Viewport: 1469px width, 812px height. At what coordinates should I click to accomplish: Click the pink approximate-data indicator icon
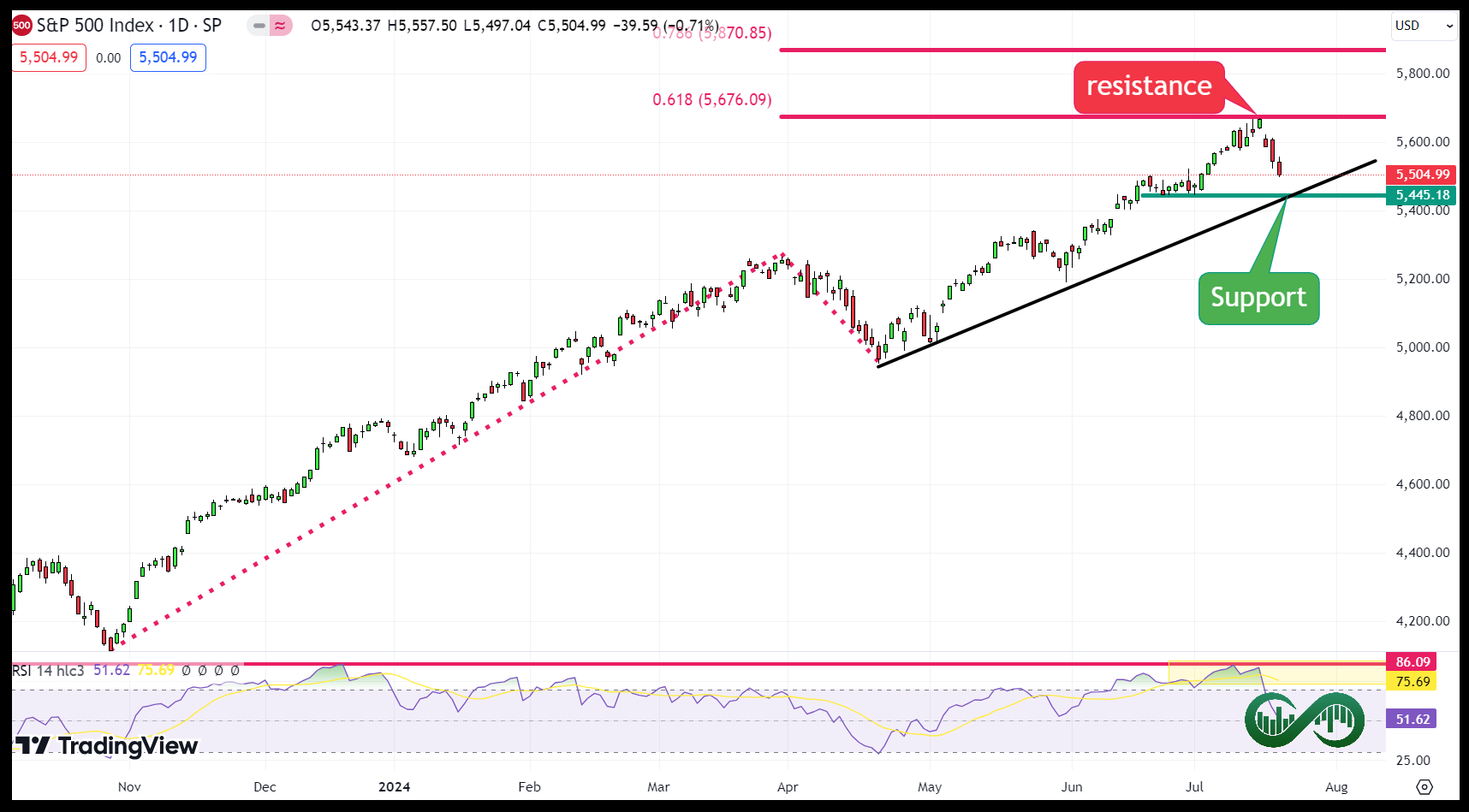point(281,26)
